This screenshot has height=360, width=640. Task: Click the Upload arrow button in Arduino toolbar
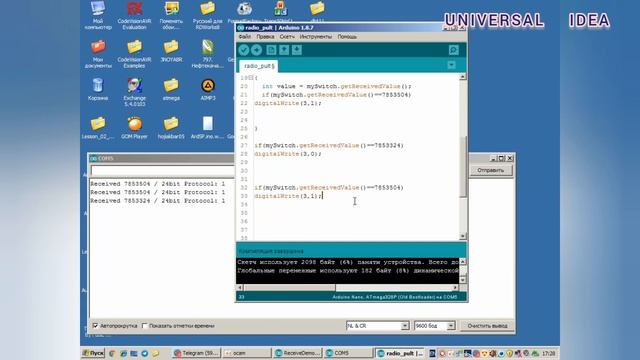click(257, 50)
